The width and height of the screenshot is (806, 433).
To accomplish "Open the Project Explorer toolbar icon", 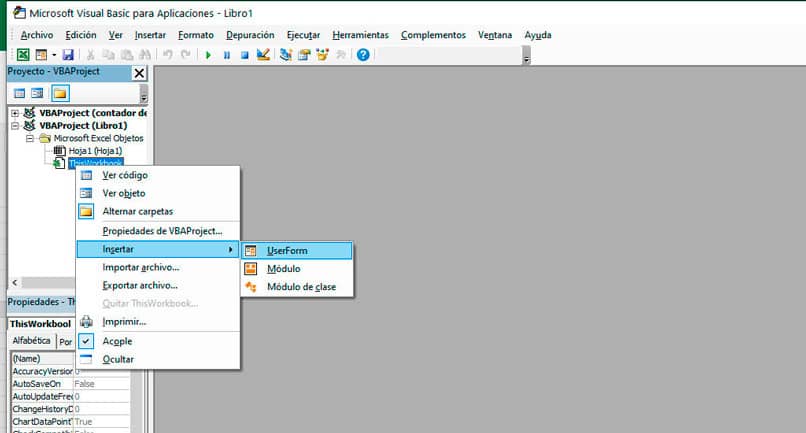I will [x=286, y=55].
